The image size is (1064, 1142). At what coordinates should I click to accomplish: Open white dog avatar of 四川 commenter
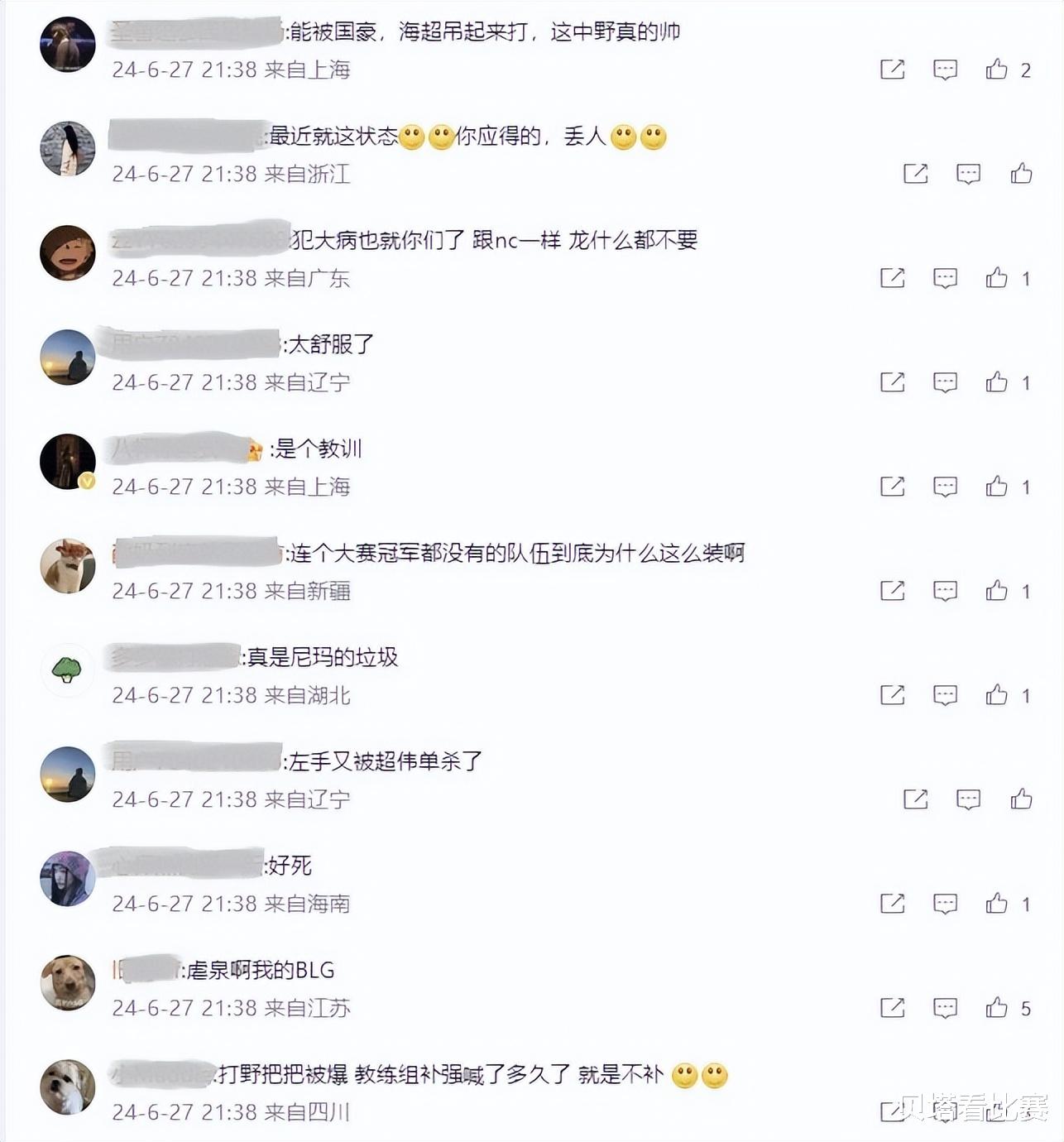point(68,1087)
